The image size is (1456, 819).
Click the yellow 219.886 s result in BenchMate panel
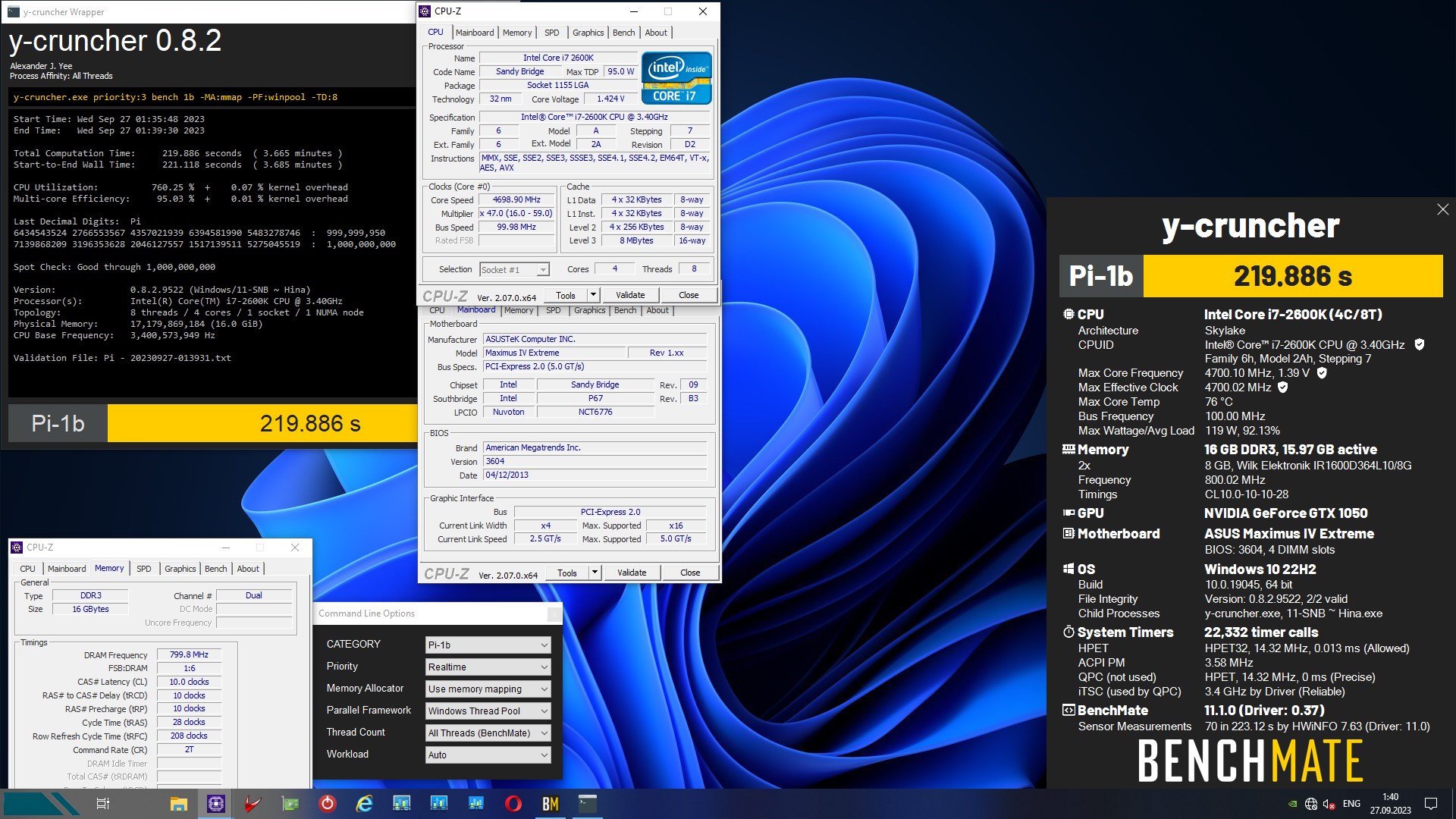[x=1292, y=276]
